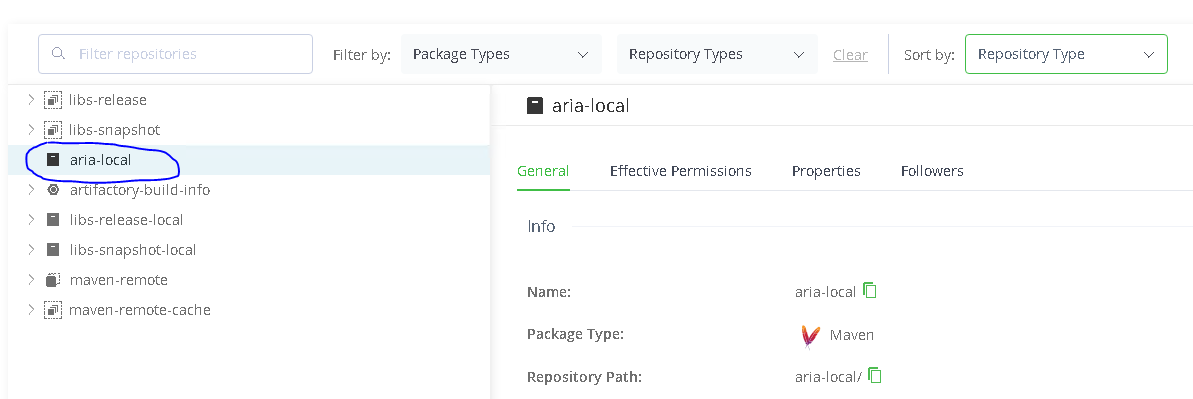The image size is (1193, 399).
Task: Open the Repository Types filter dropdown
Action: coord(717,54)
